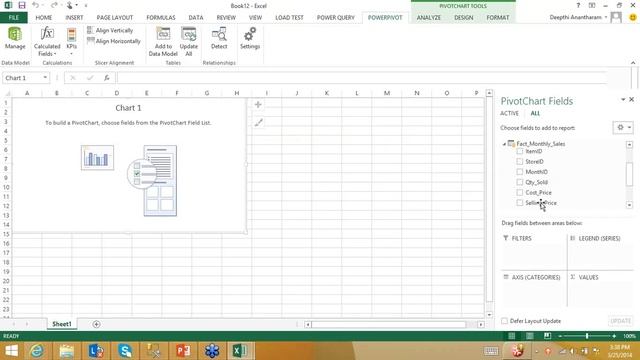Enable Defer Layout Update
Viewport: 640px width, 360px height.
504,321
